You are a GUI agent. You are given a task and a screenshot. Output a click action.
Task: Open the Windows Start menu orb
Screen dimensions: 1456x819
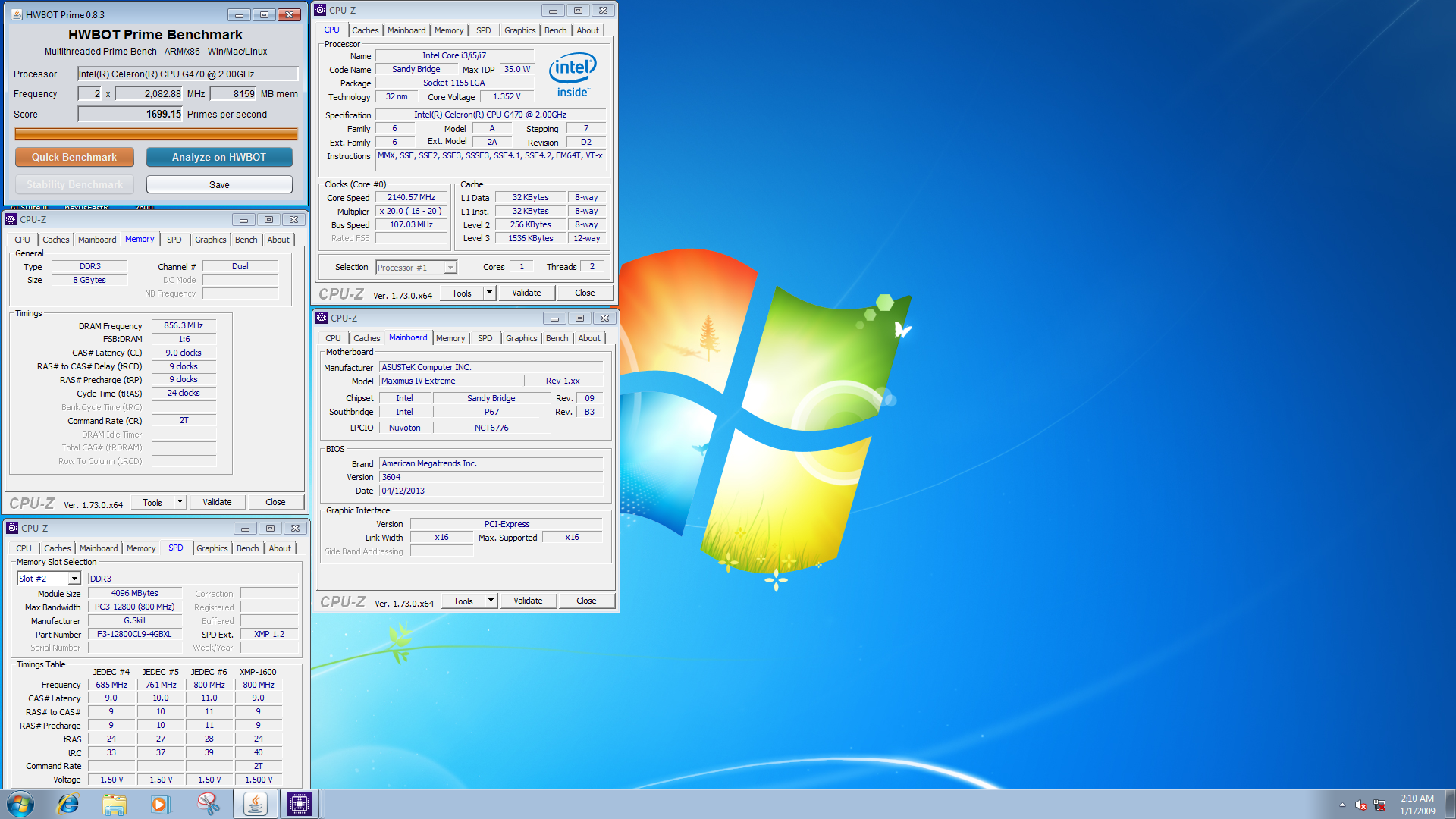(20, 804)
